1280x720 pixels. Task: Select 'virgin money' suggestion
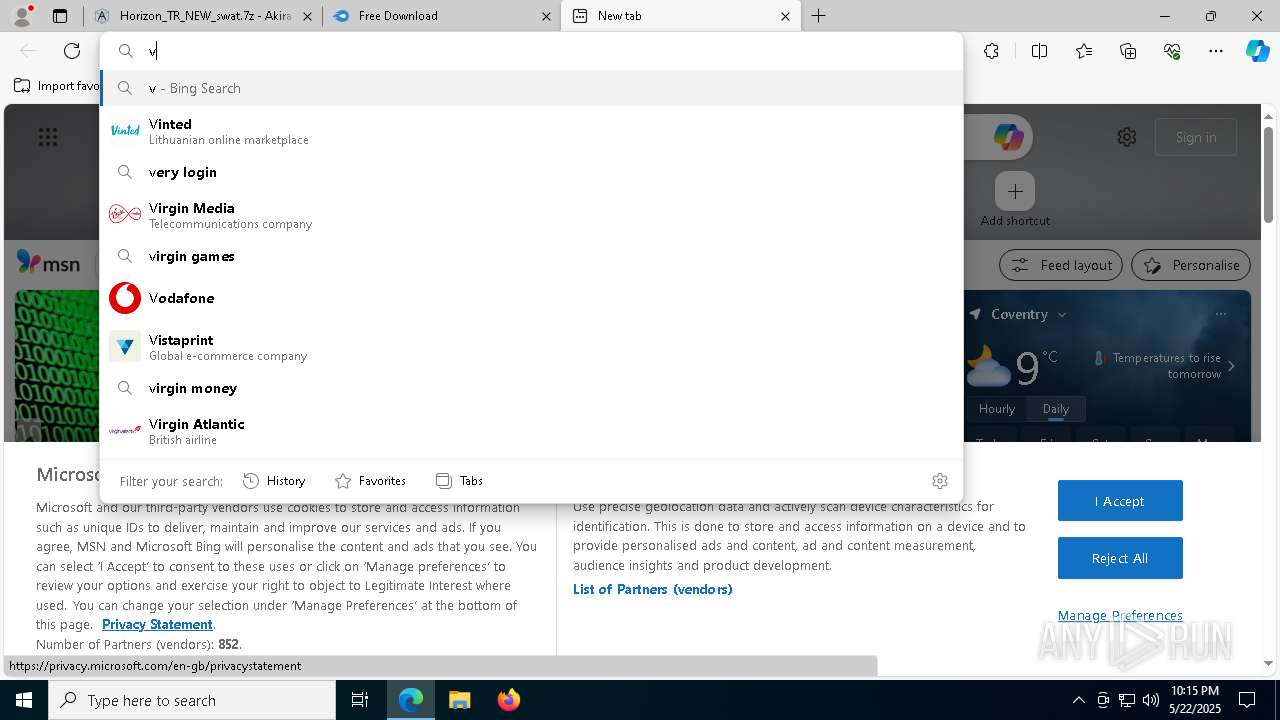tap(531, 388)
